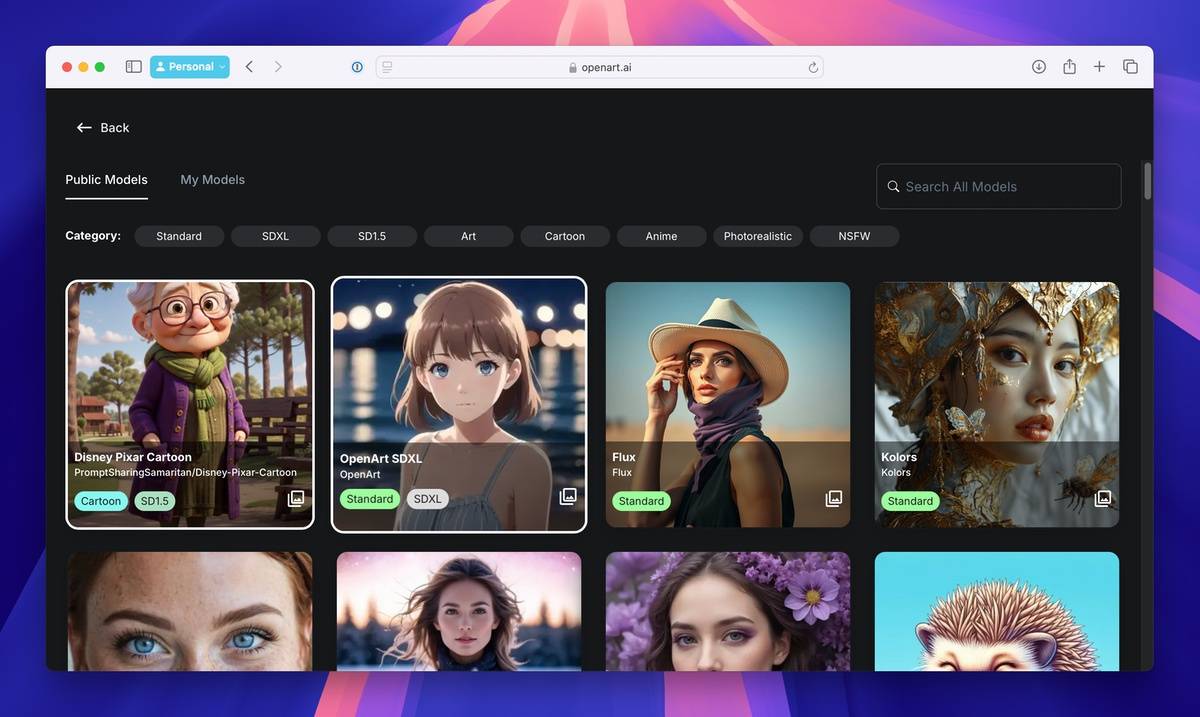Viewport: 1200px width, 717px height.
Task: Click Standard tag on Flux card
Action: click(641, 501)
